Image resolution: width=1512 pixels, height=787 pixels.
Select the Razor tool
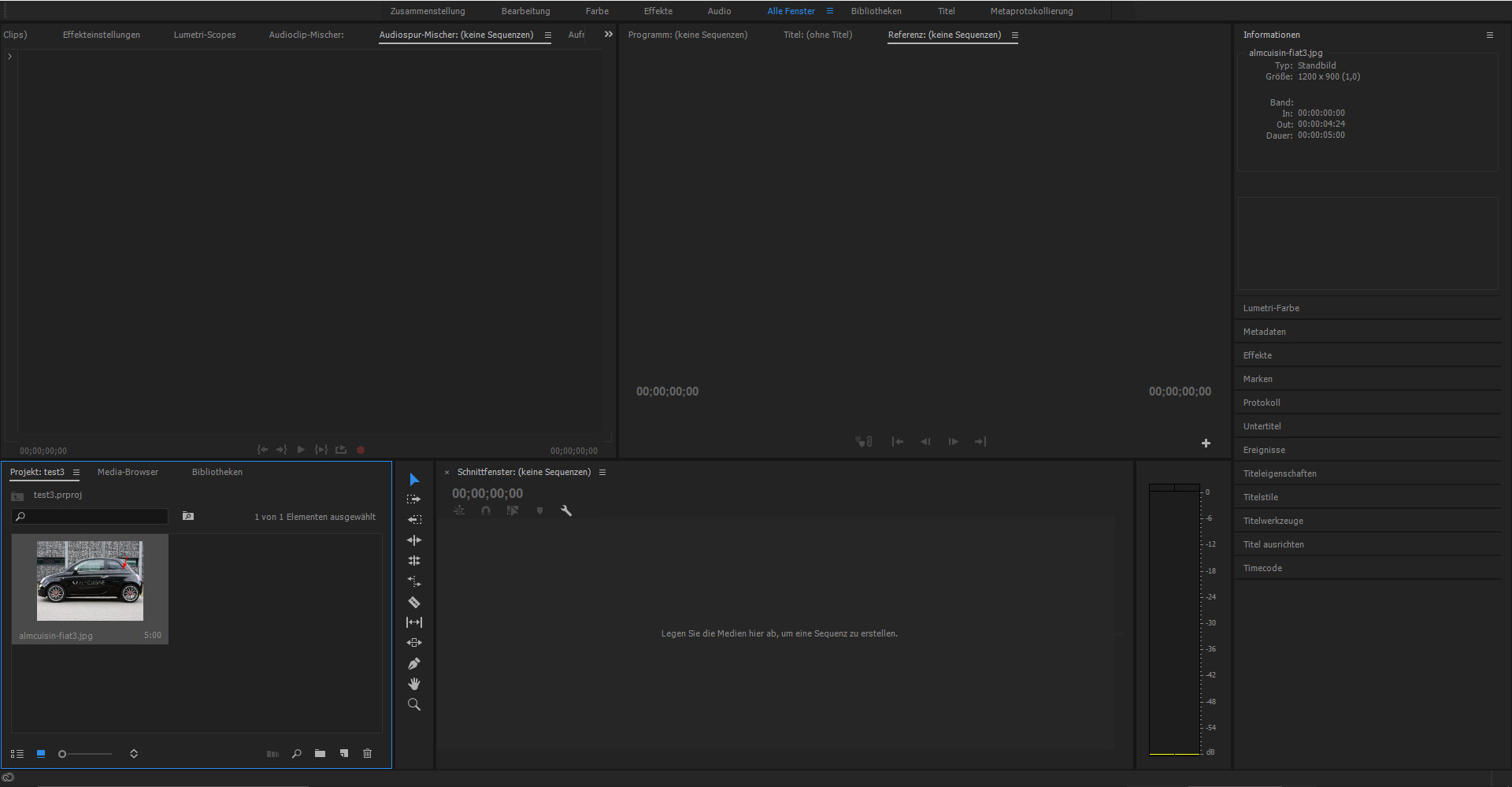pyautogui.click(x=414, y=602)
